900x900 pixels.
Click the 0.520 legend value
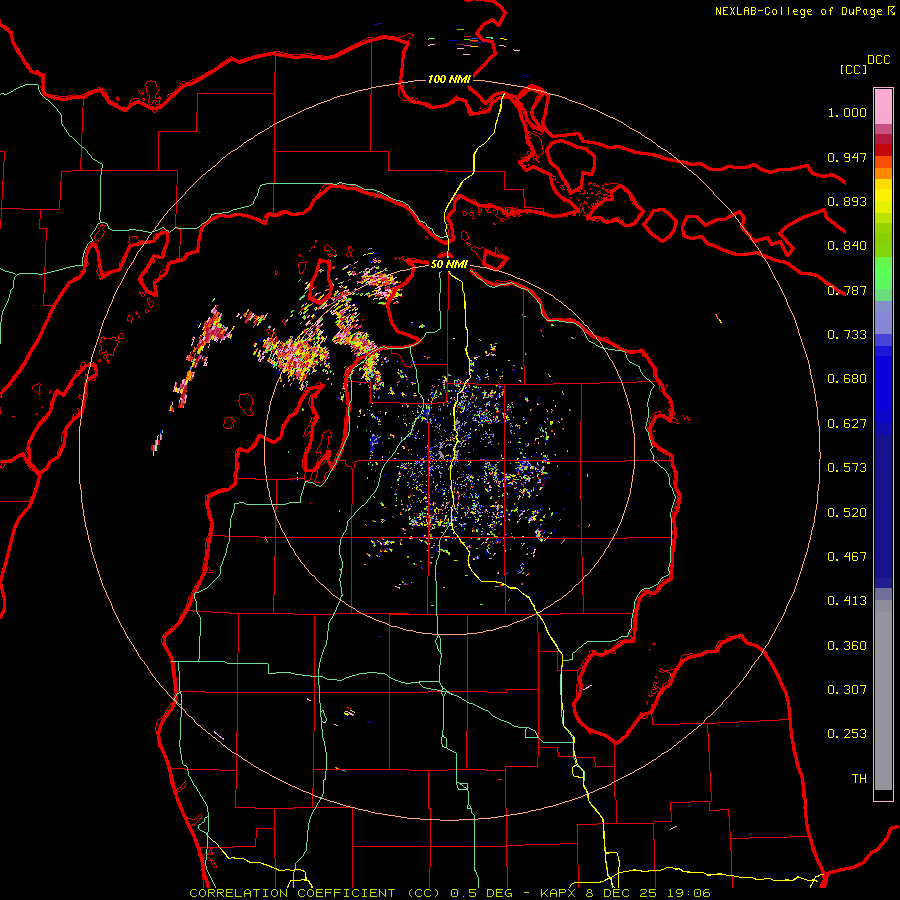[847, 513]
